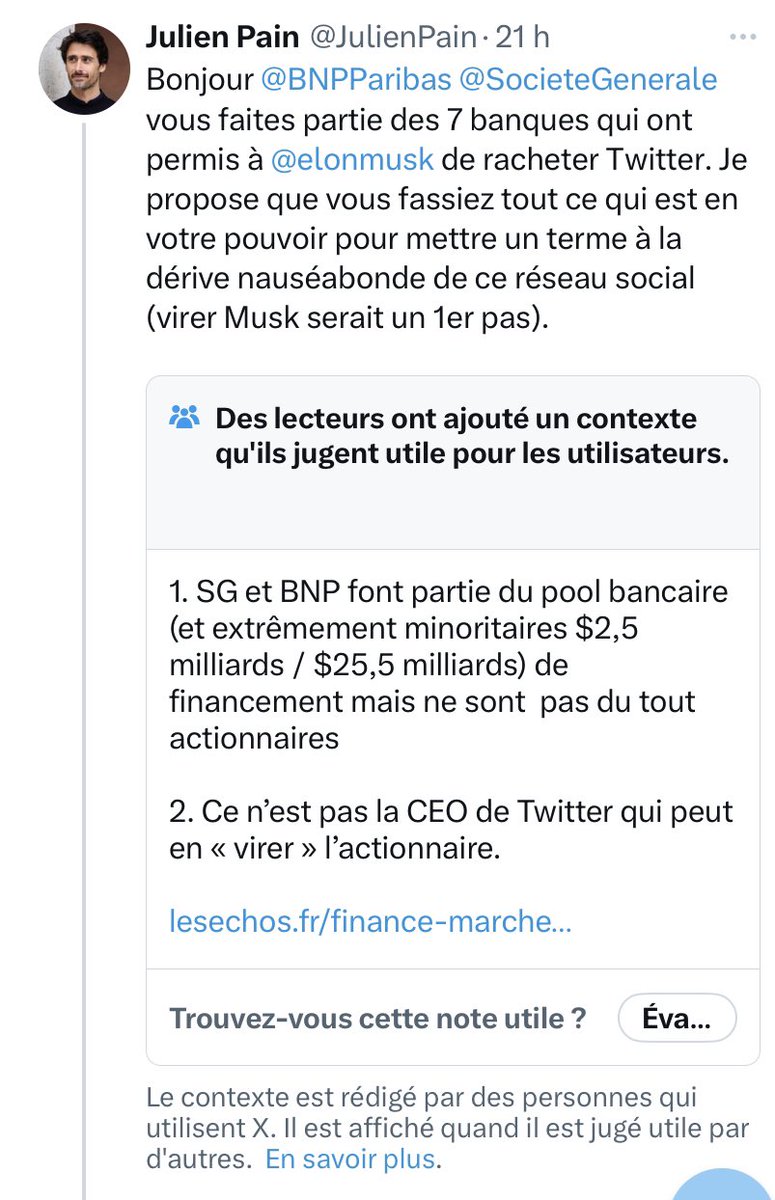Select the note's first point about SG et BNP
Screen dimensions: 775x1200
tap(432, 664)
